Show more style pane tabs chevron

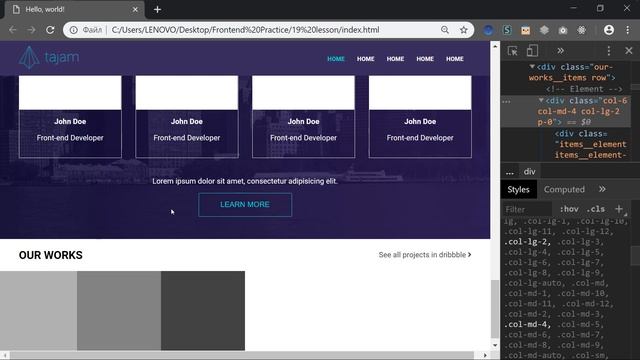pos(602,189)
